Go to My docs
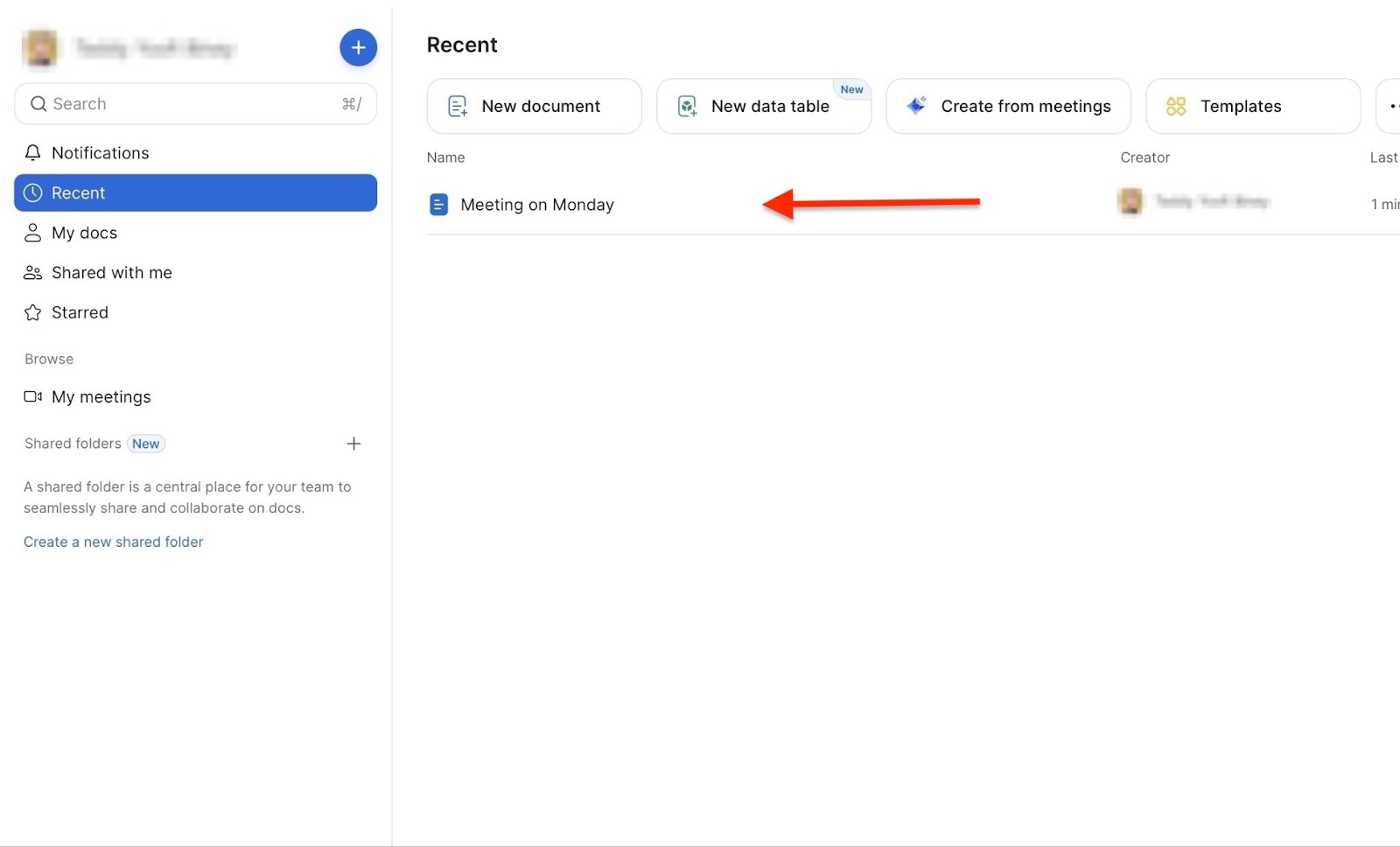This screenshot has width=1400, height=847. [x=195, y=233]
